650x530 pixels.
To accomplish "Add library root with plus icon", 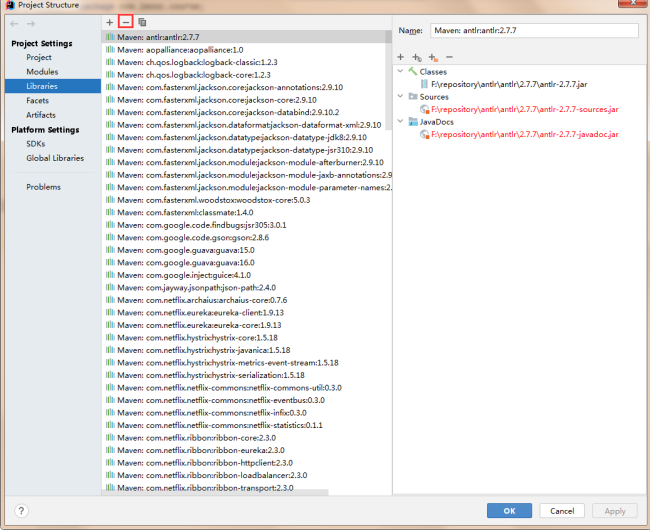I will [400, 57].
